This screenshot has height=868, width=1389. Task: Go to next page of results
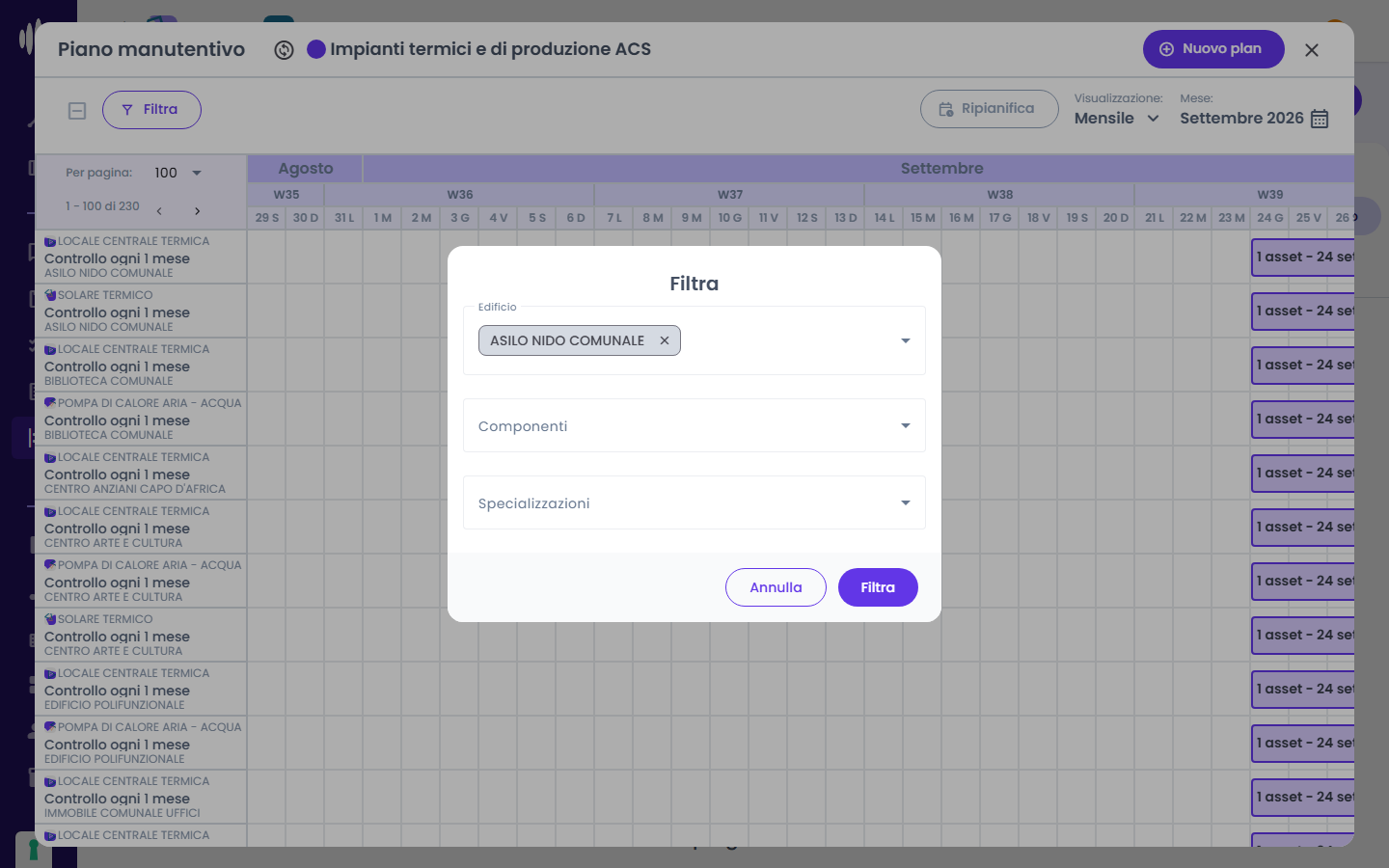click(x=197, y=210)
